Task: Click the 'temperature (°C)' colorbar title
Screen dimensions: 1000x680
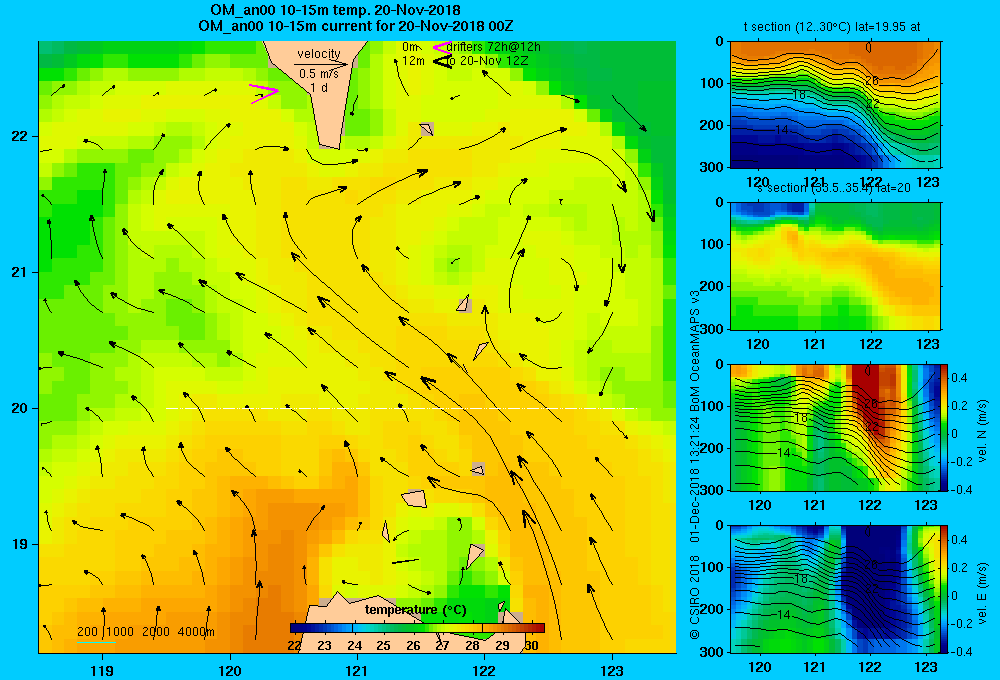Action: point(416,610)
